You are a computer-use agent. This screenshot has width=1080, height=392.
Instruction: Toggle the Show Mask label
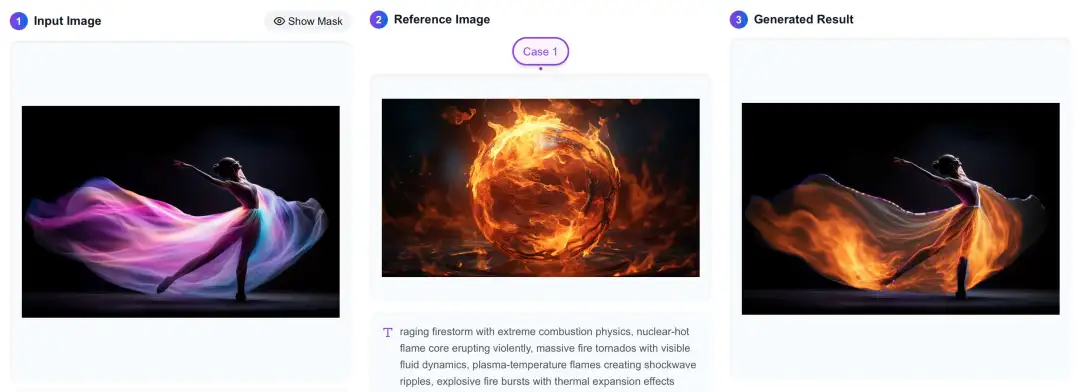(x=315, y=21)
